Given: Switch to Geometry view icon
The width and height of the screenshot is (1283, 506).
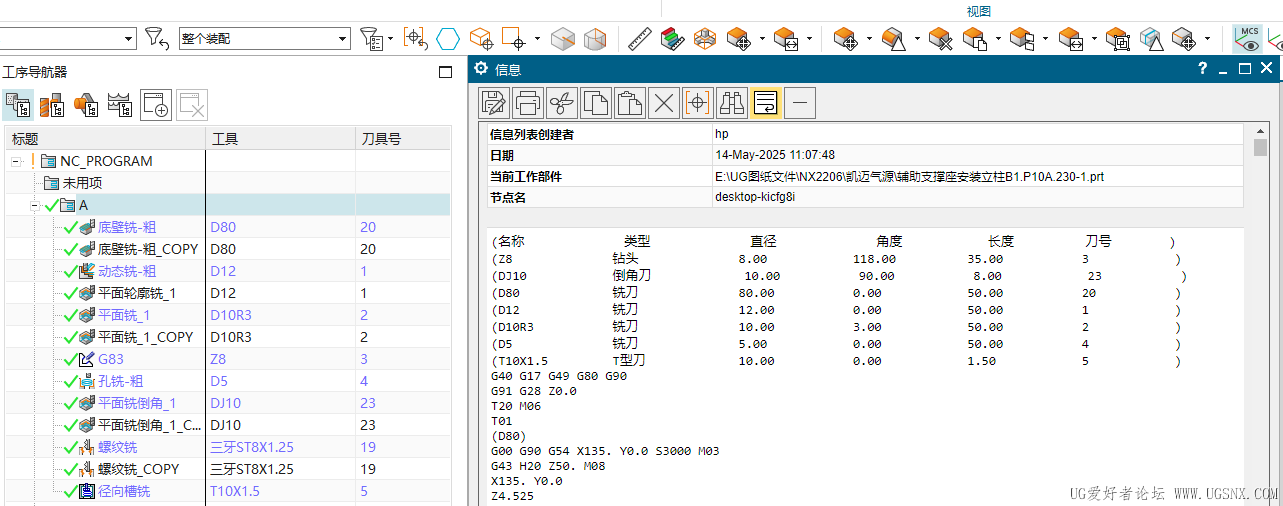Looking at the screenshot, I should 86,104.
